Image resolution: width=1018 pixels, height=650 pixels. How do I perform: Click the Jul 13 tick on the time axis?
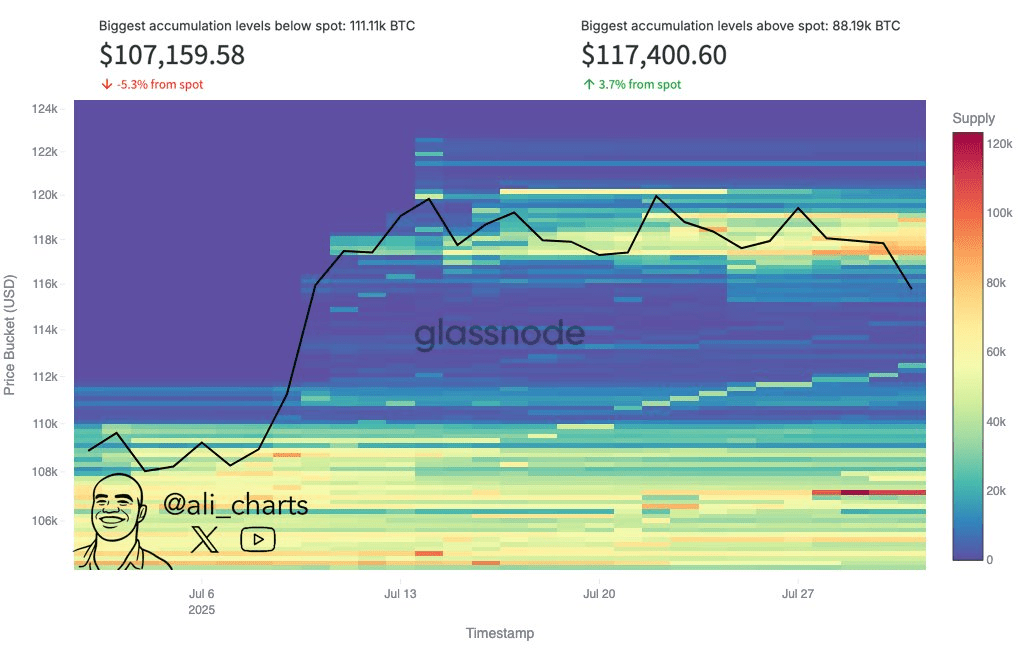click(x=401, y=594)
